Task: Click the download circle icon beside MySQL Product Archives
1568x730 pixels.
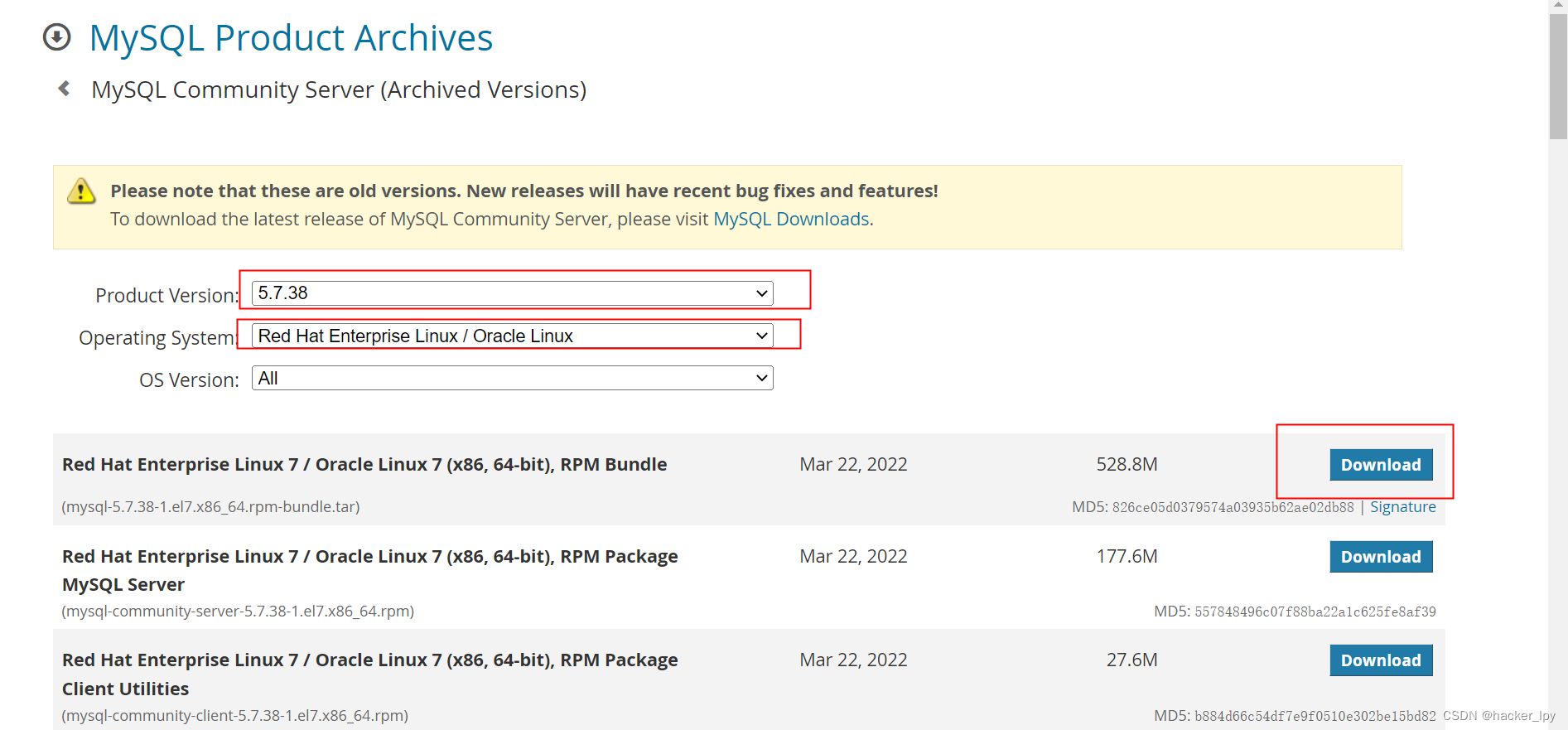Action: click(x=57, y=37)
